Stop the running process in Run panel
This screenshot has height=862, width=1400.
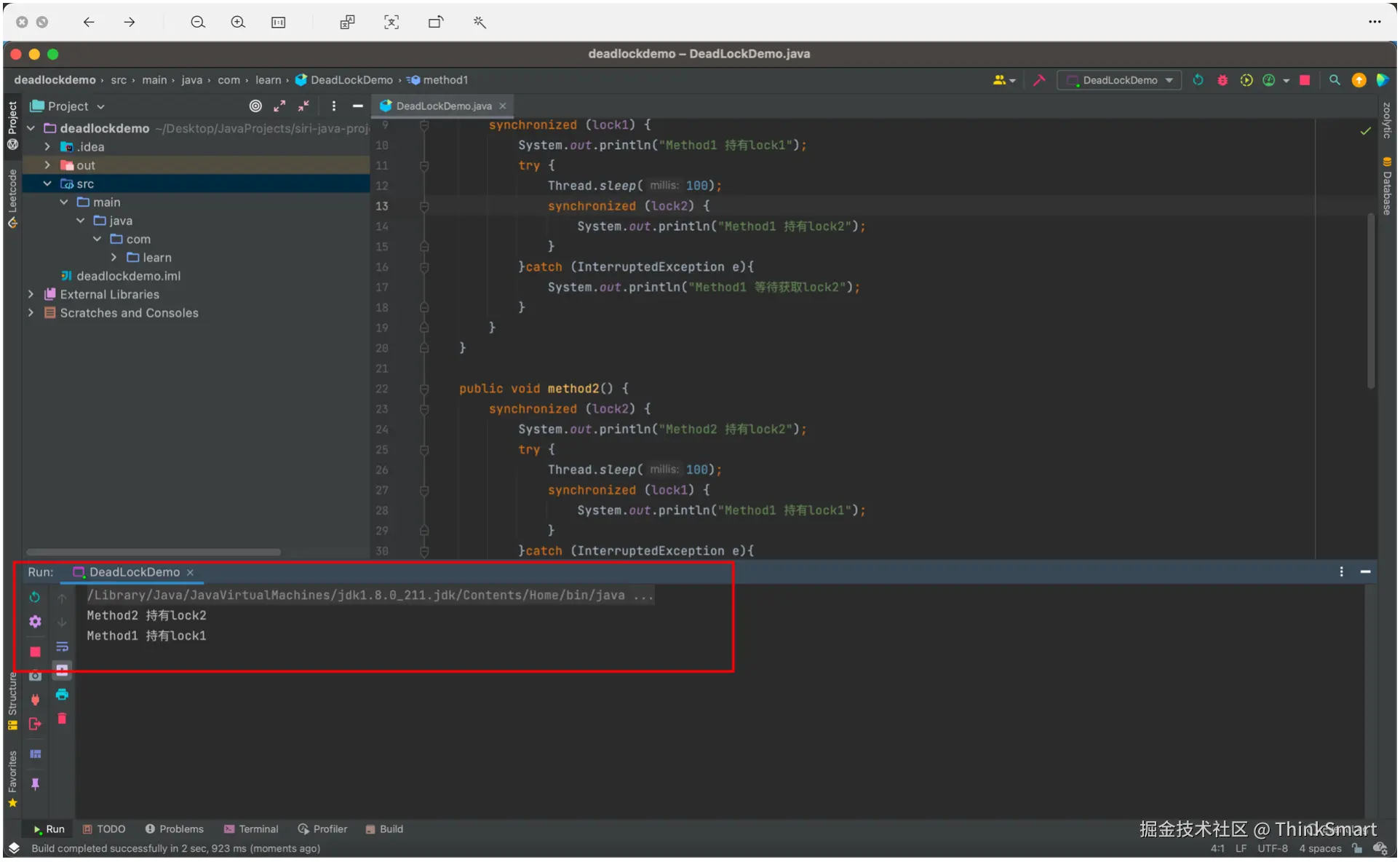point(35,653)
